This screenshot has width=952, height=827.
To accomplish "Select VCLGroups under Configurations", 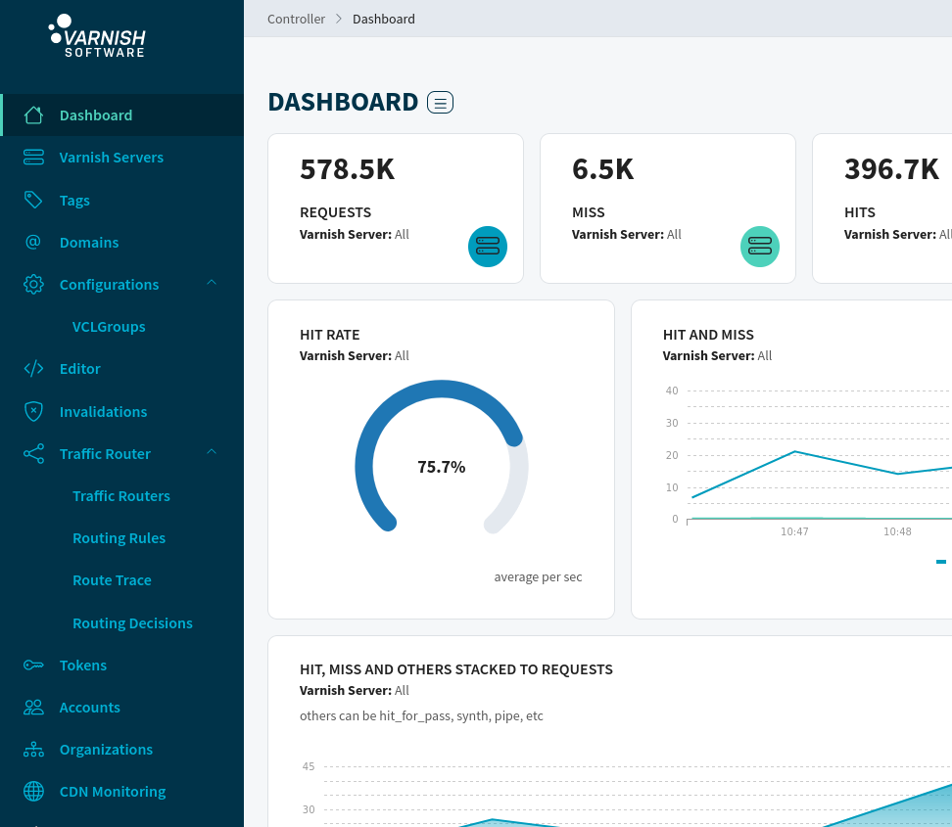I will click(x=109, y=326).
